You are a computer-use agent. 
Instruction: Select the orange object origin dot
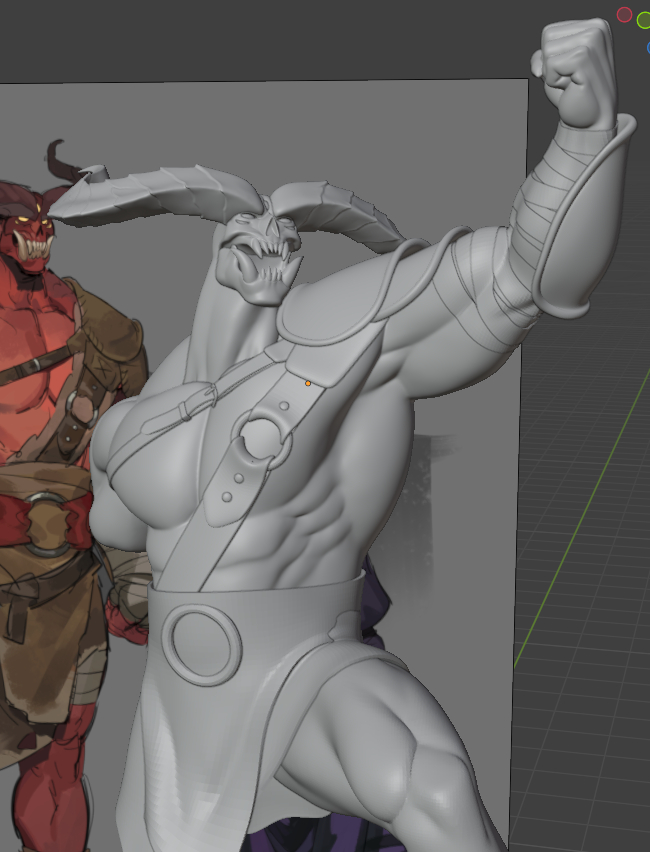(x=308, y=383)
